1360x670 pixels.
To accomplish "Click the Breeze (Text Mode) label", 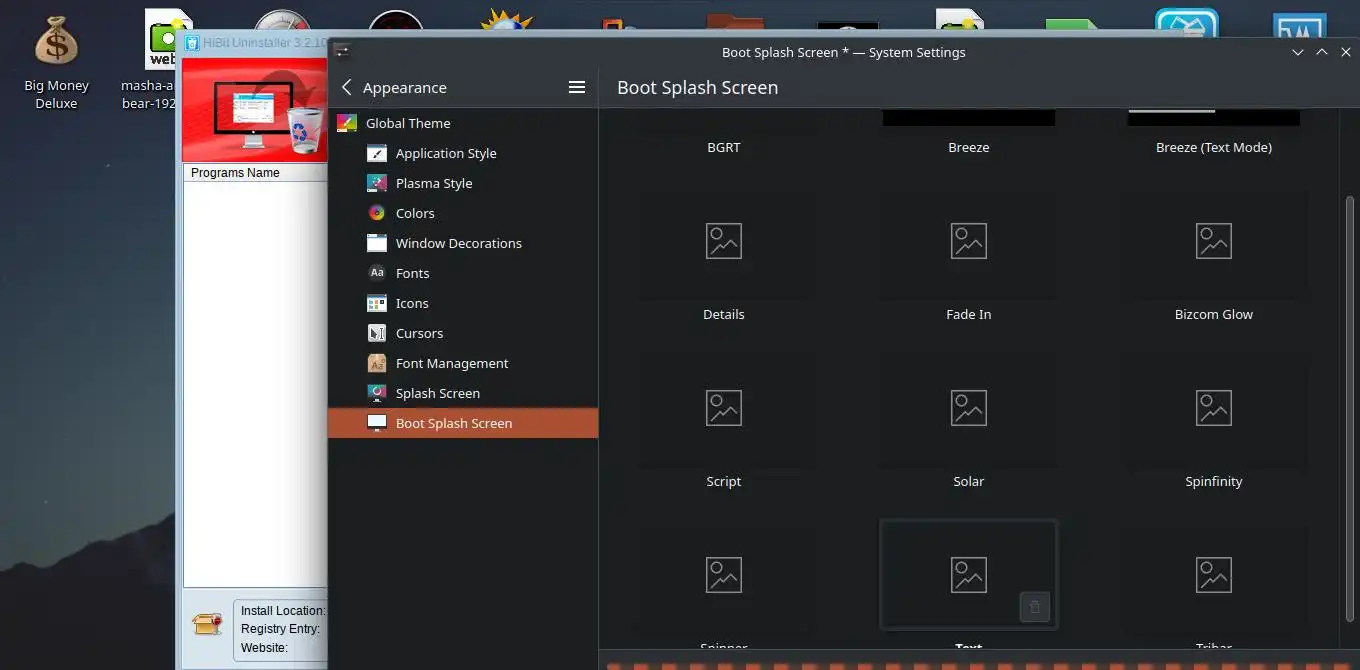I will (x=1214, y=147).
